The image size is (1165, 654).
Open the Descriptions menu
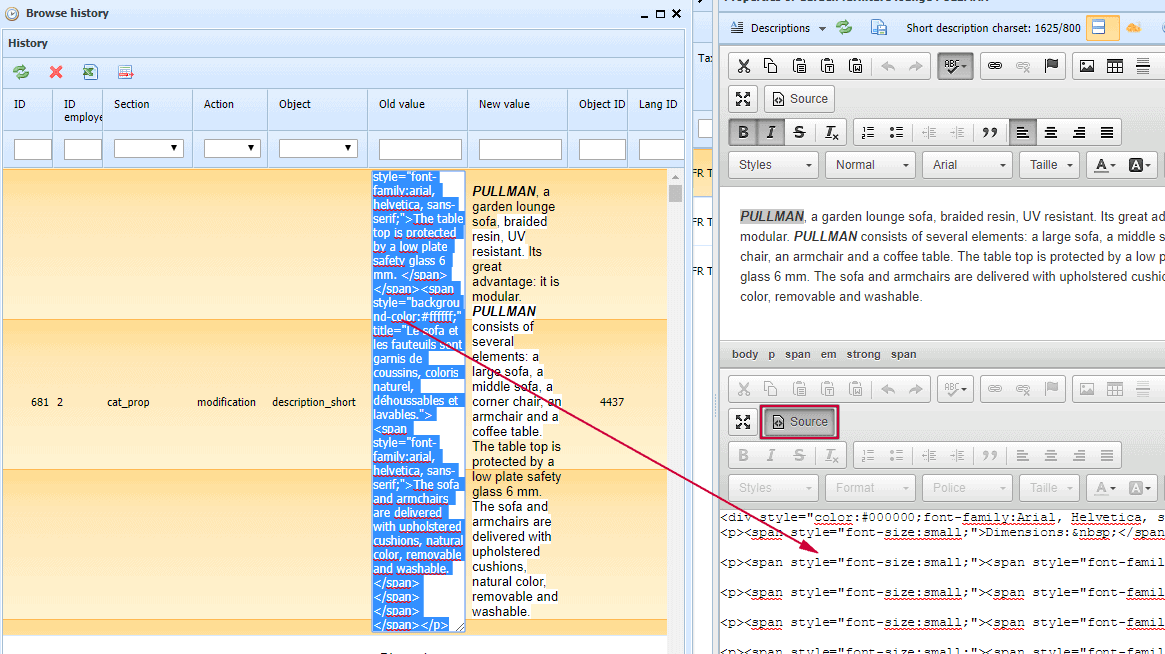[779, 28]
